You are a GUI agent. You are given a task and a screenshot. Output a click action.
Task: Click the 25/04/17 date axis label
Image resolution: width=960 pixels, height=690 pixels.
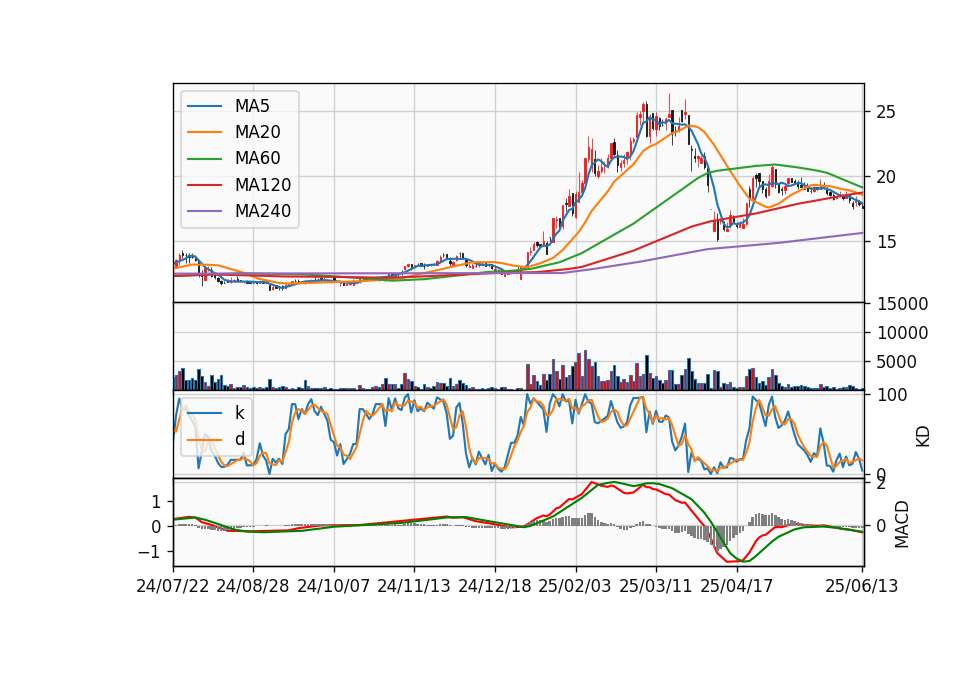click(x=737, y=586)
